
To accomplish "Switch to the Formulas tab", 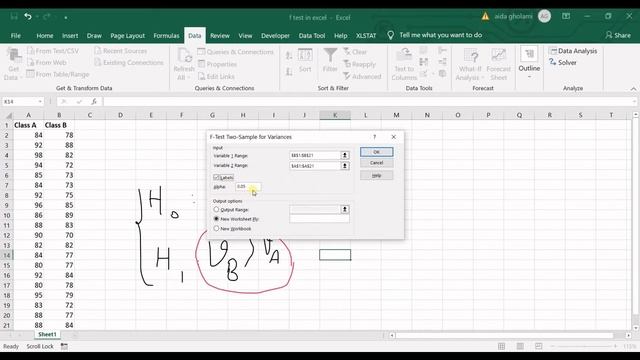I will click(x=166, y=36).
